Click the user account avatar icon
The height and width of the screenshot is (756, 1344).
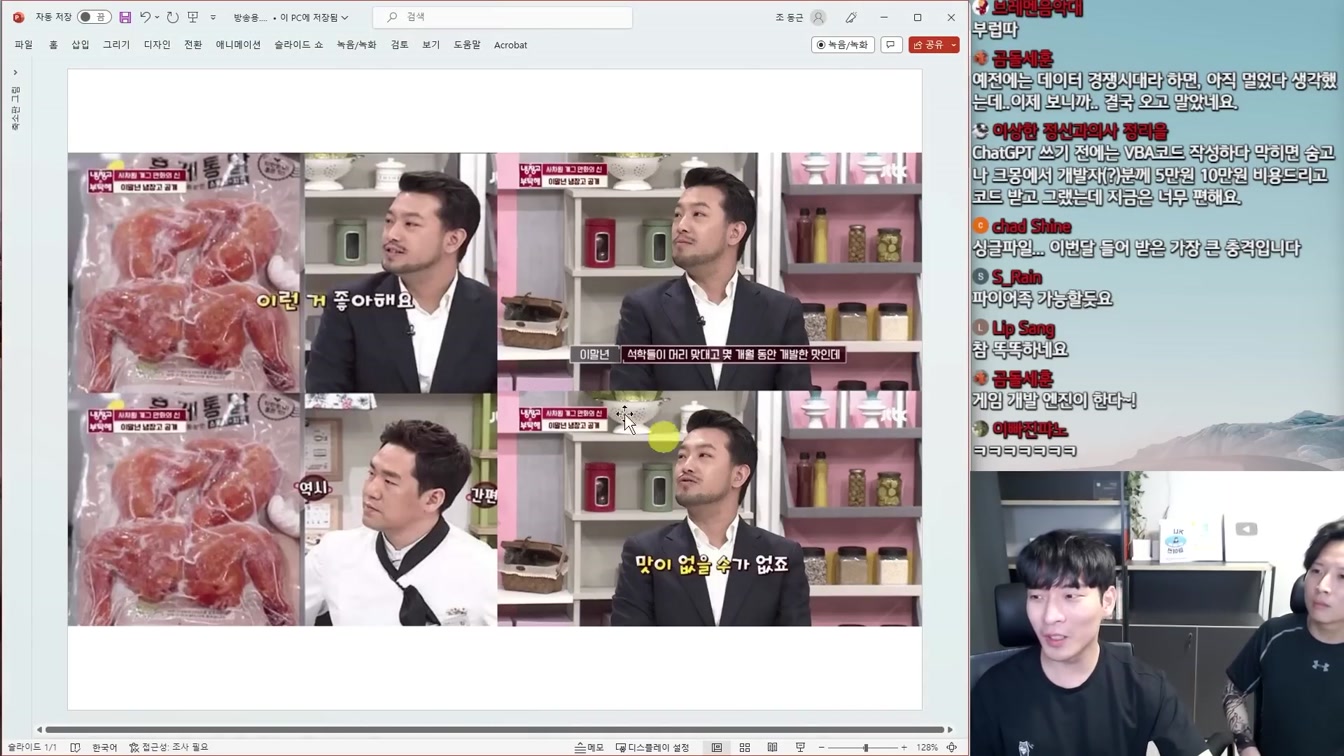(818, 17)
